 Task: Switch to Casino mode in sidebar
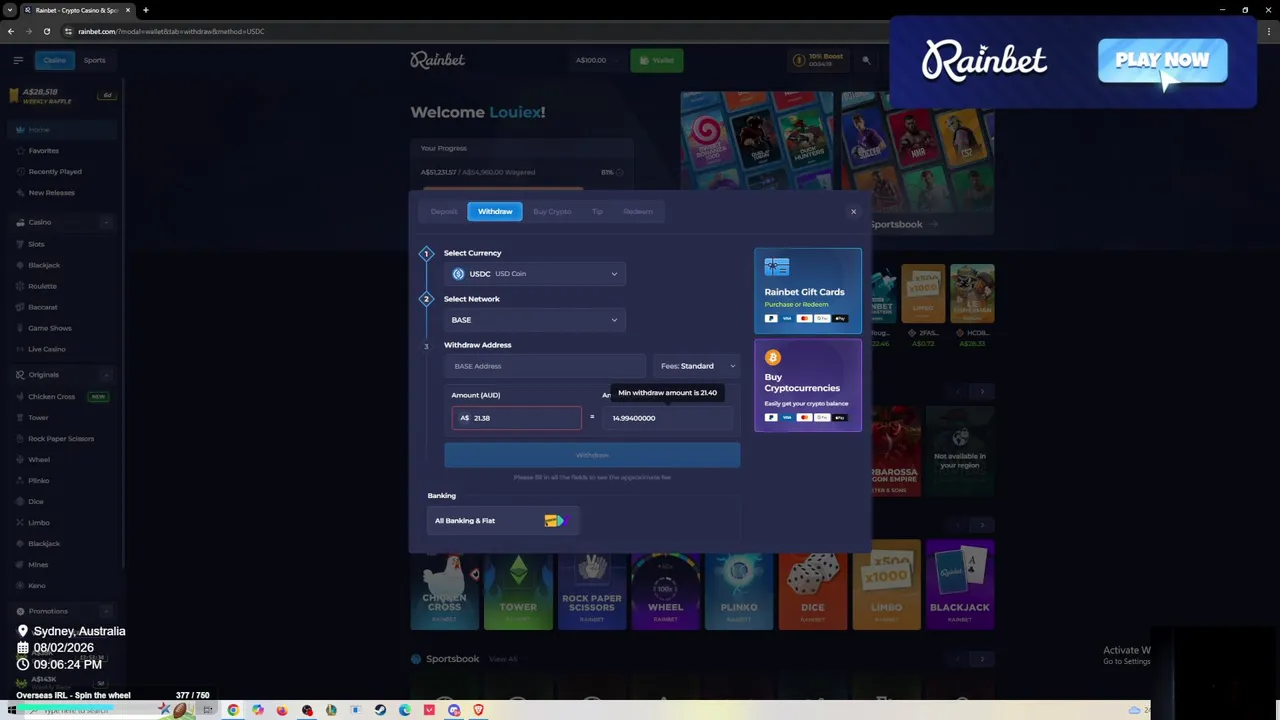click(x=54, y=60)
